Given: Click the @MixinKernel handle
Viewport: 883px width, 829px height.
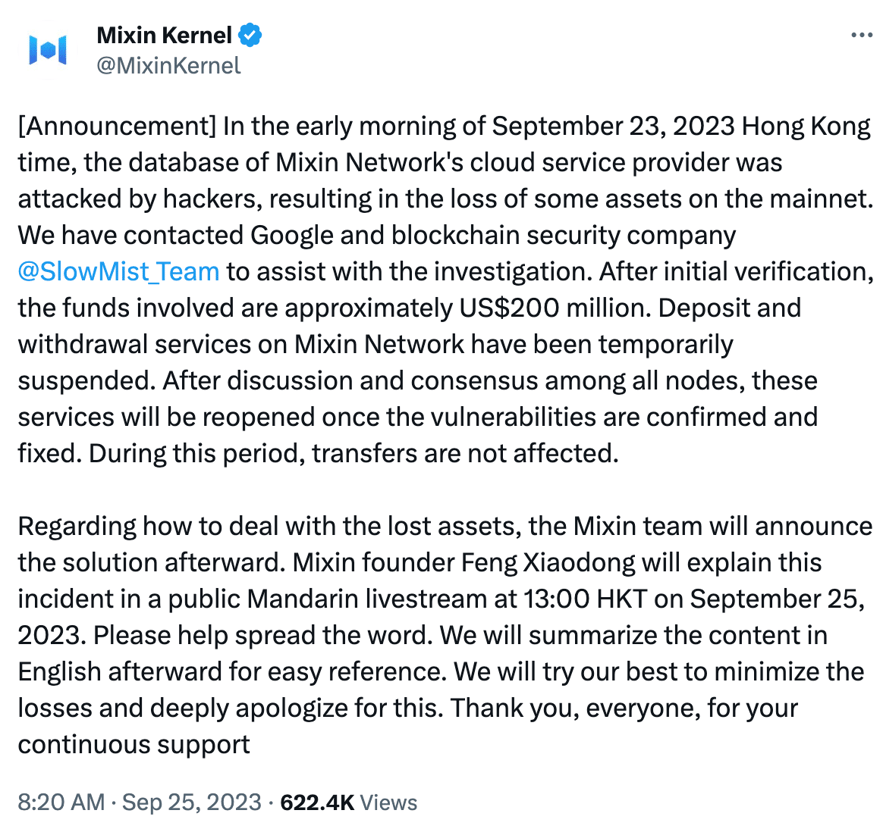Looking at the screenshot, I should [168, 63].
